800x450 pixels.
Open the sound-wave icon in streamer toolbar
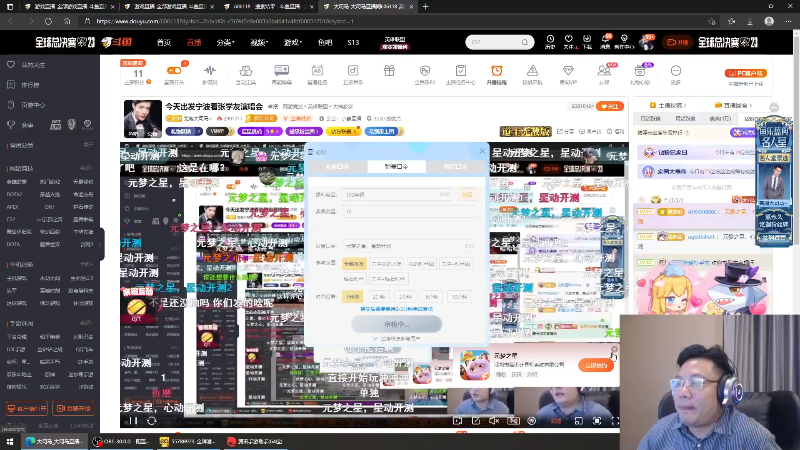coord(210,71)
